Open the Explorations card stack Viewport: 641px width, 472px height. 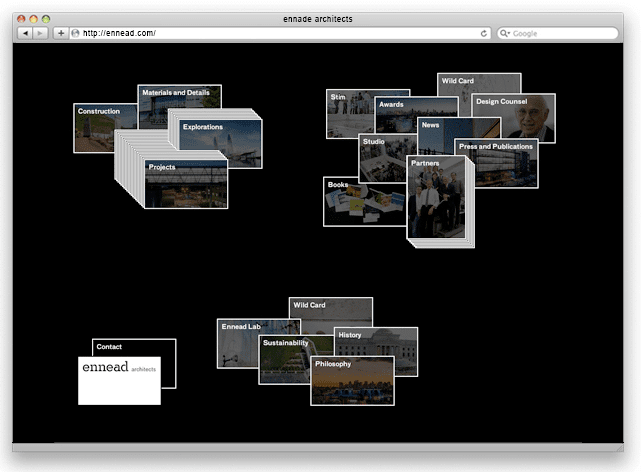(220, 141)
